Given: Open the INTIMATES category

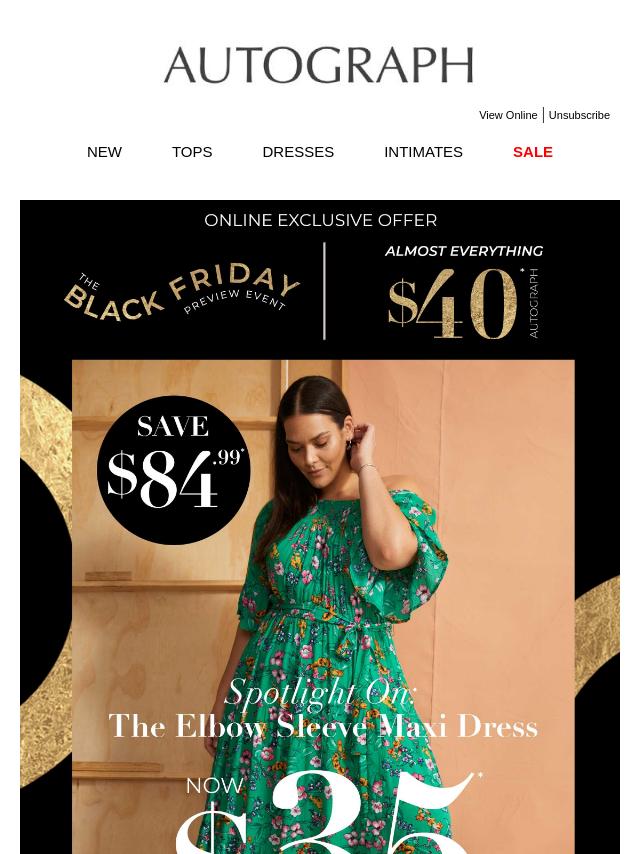Looking at the screenshot, I should [x=423, y=152].
